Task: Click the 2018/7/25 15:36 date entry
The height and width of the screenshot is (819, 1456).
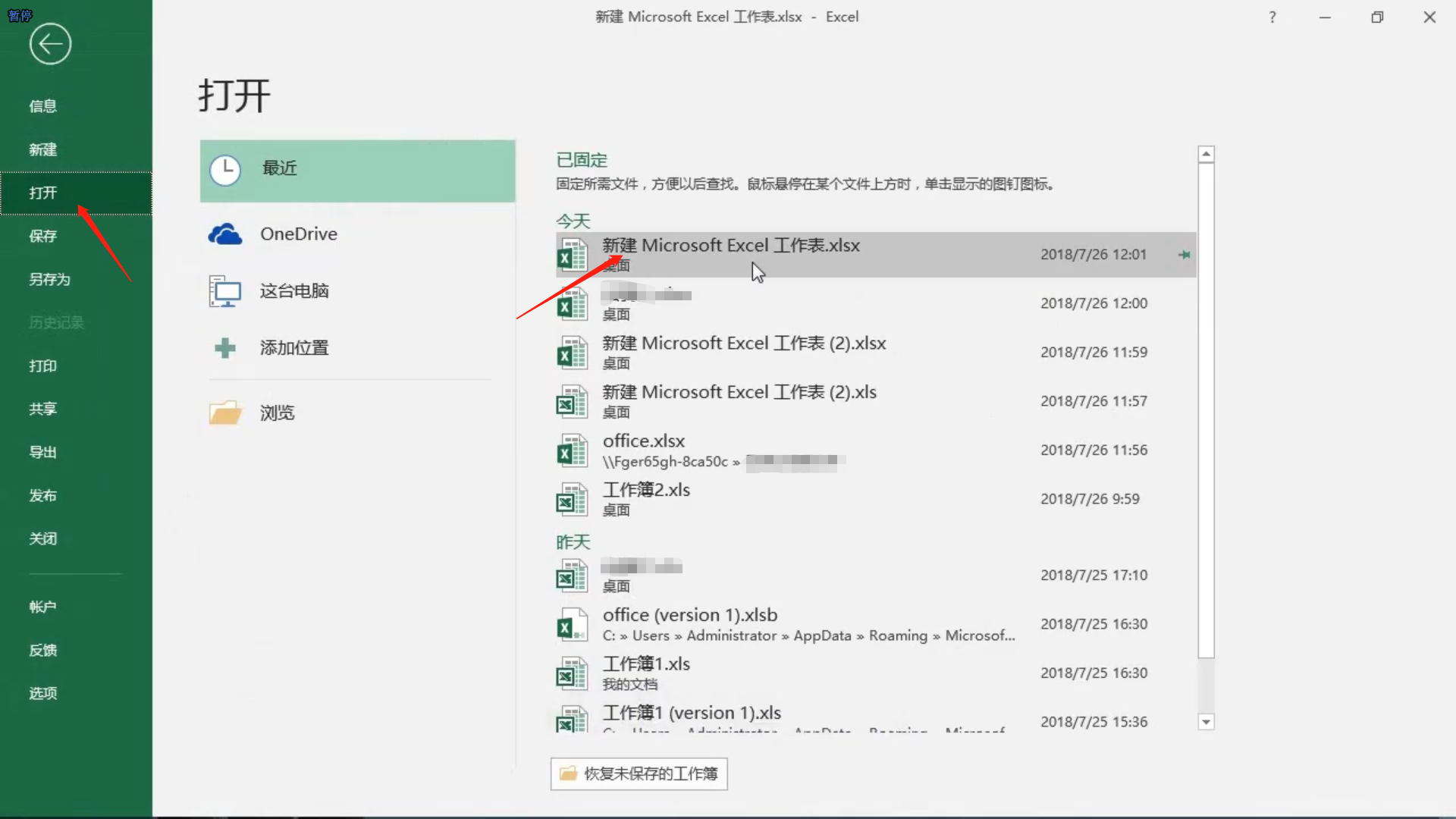Action: click(x=1094, y=722)
